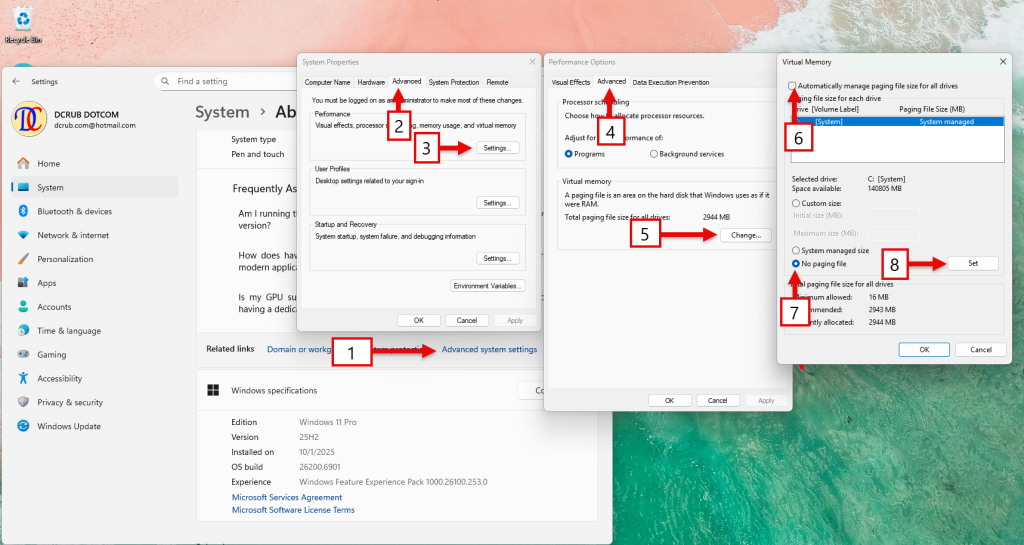Close the System Properties dialog
The image size is (1024, 545).
click(532, 62)
